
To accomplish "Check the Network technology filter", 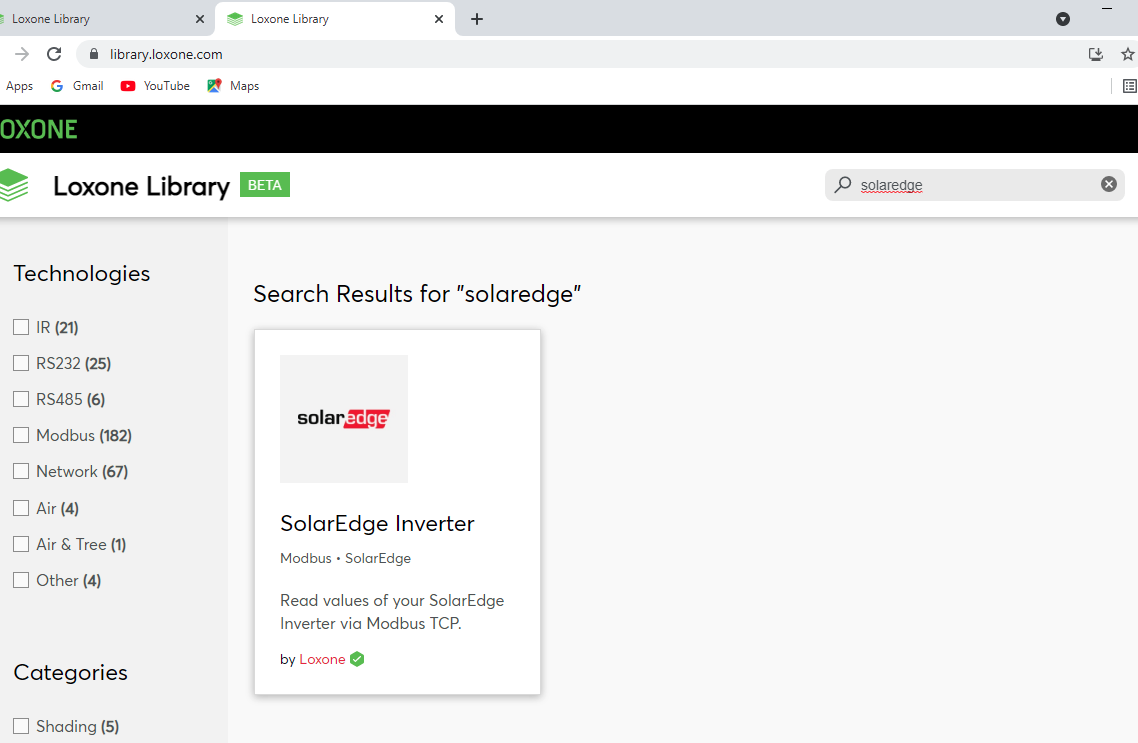I will click(x=21, y=471).
